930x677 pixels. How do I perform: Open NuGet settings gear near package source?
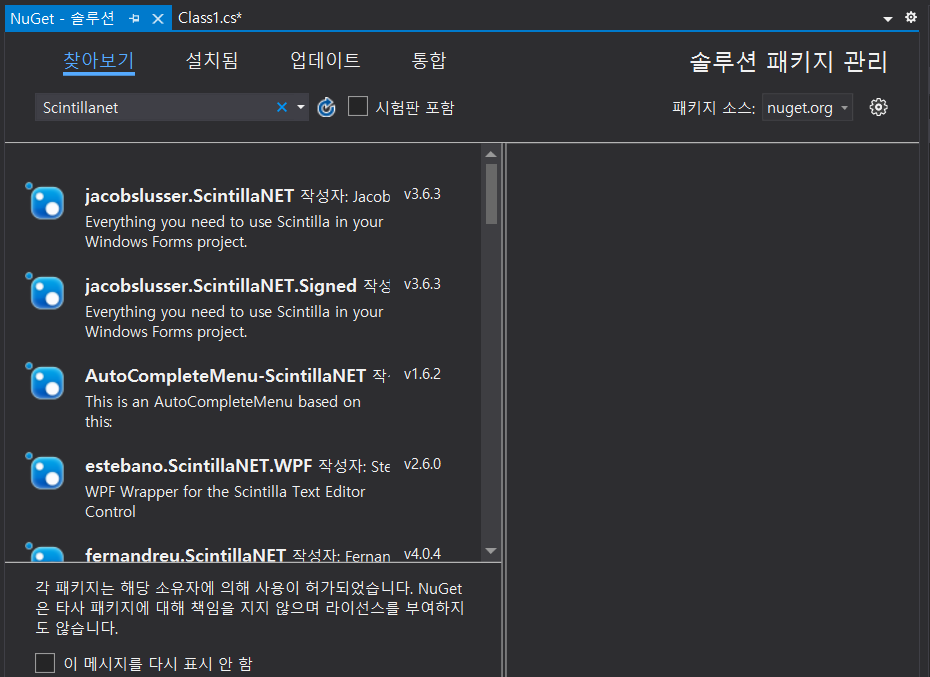pyautogui.click(x=878, y=107)
